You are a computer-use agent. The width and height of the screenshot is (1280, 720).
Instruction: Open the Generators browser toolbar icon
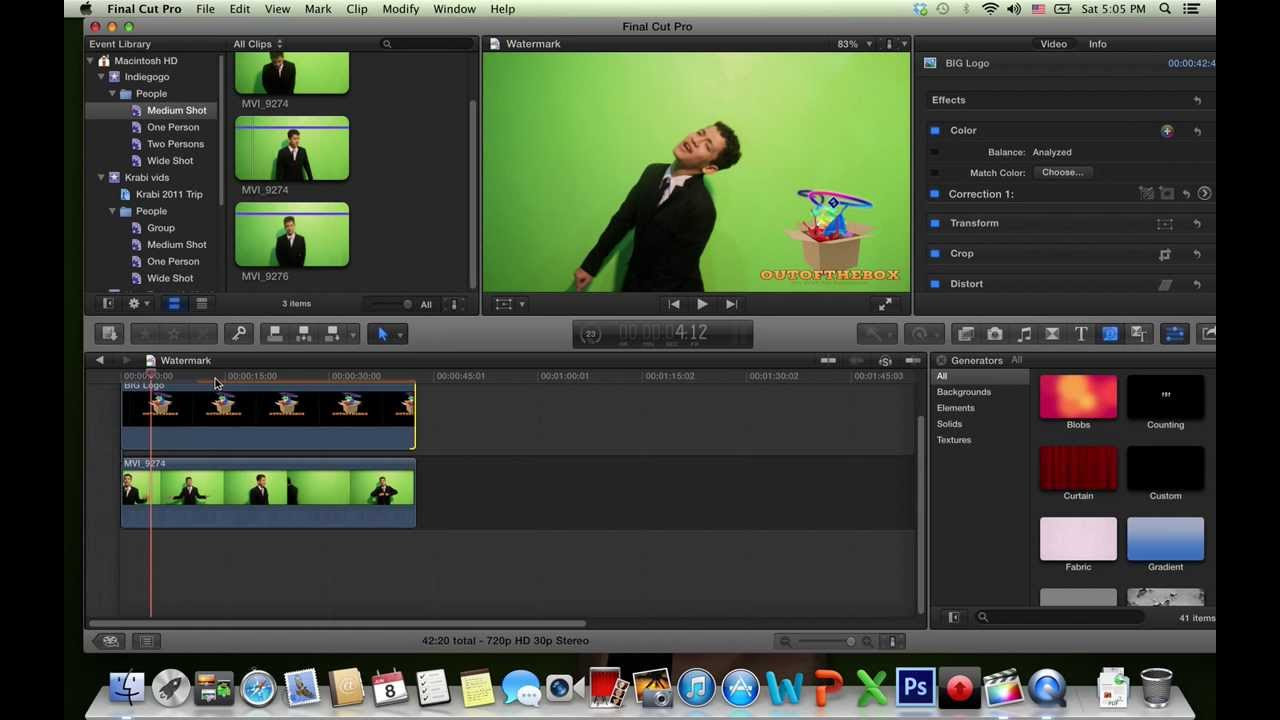point(1110,334)
